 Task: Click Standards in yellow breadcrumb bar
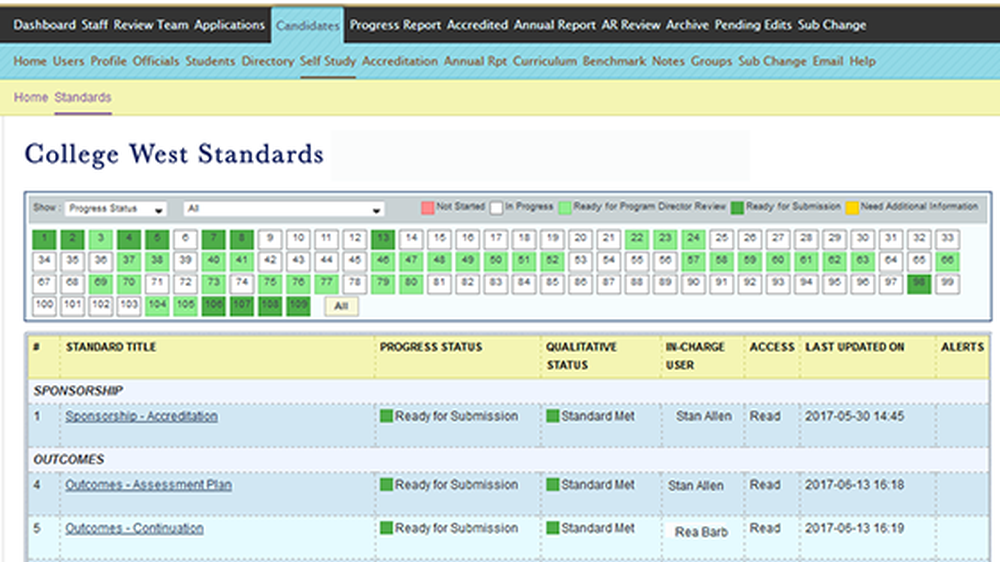(x=83, y=98)
